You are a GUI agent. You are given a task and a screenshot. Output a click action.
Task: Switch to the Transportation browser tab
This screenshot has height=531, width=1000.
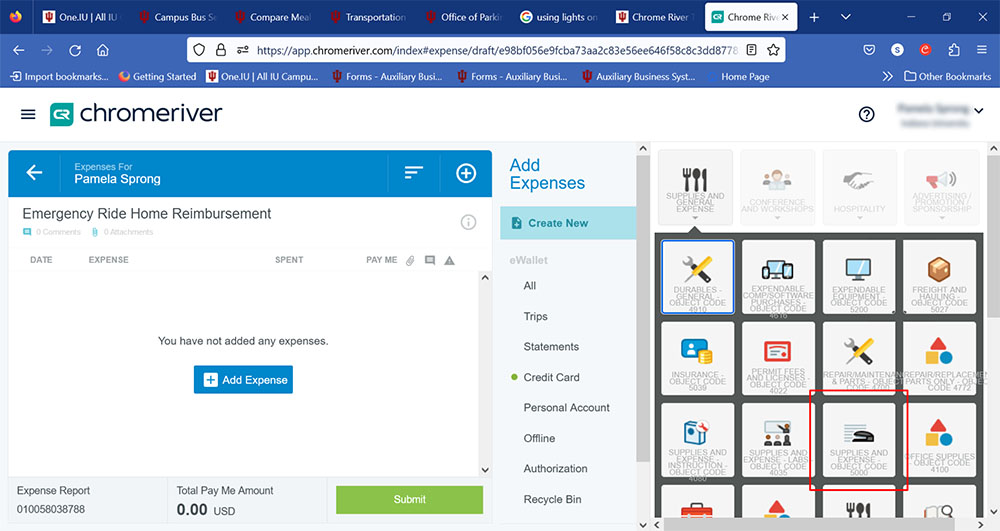[369, 17]
